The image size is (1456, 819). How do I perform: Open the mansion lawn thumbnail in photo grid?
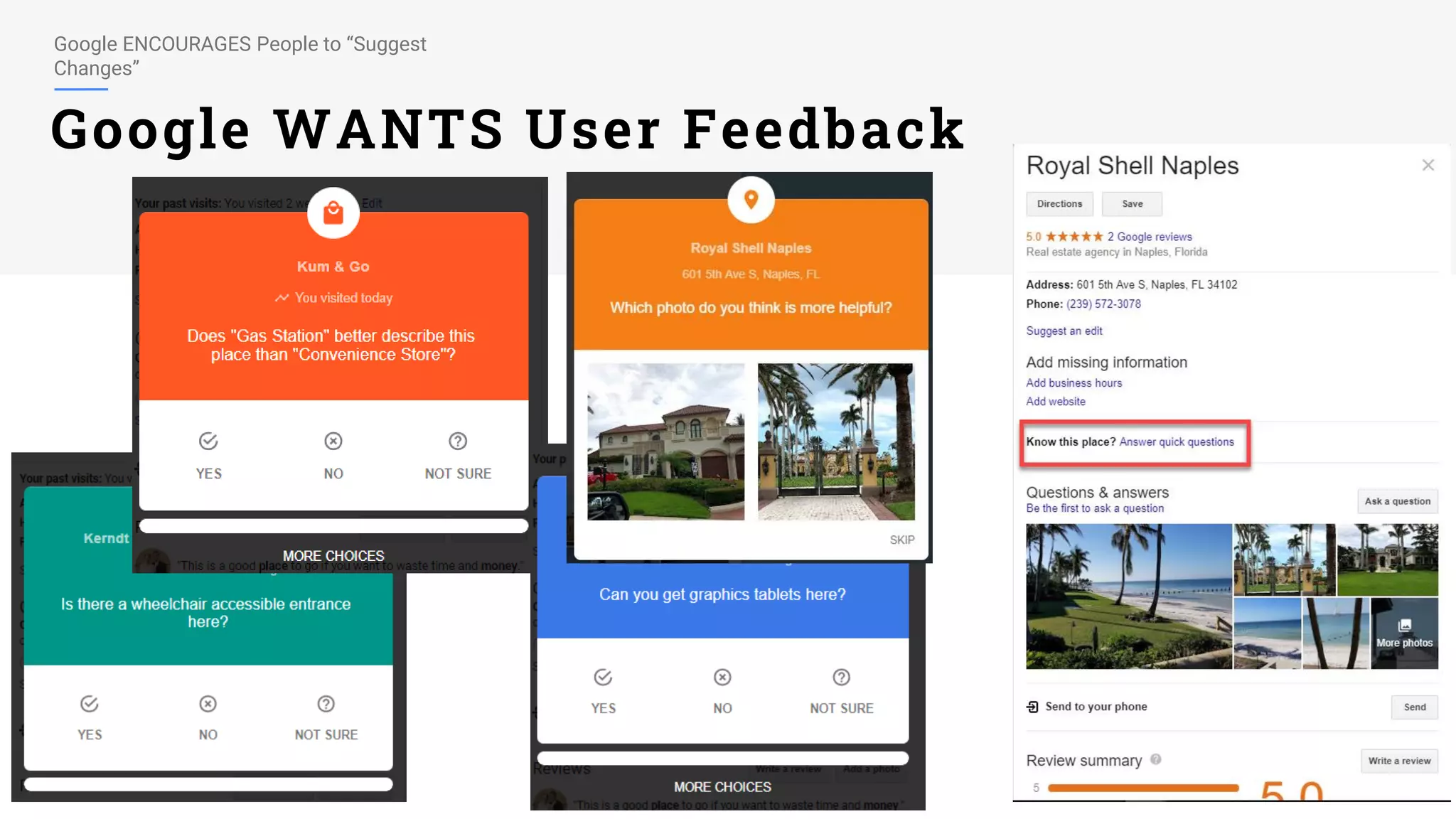click(1388, 560)
